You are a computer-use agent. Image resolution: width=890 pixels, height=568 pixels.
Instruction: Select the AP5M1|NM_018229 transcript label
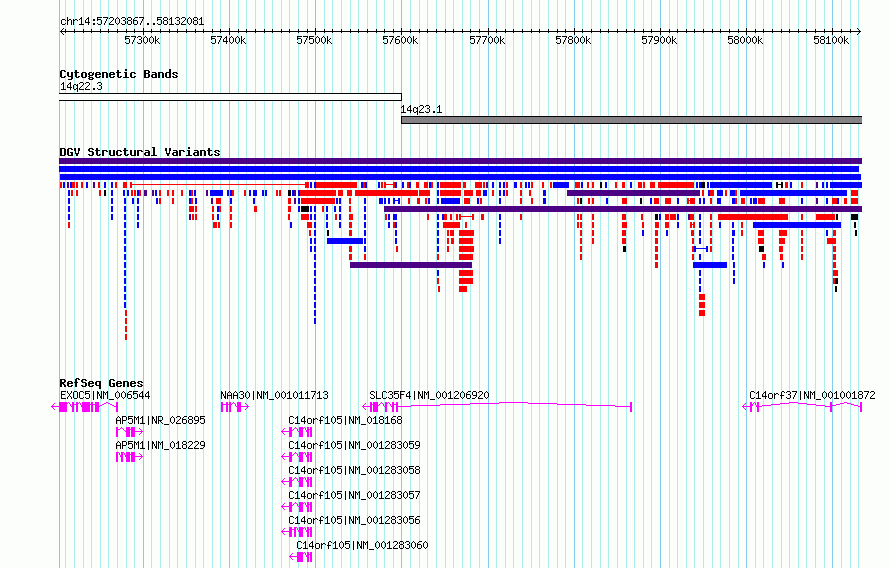click(x=160, y=445)
